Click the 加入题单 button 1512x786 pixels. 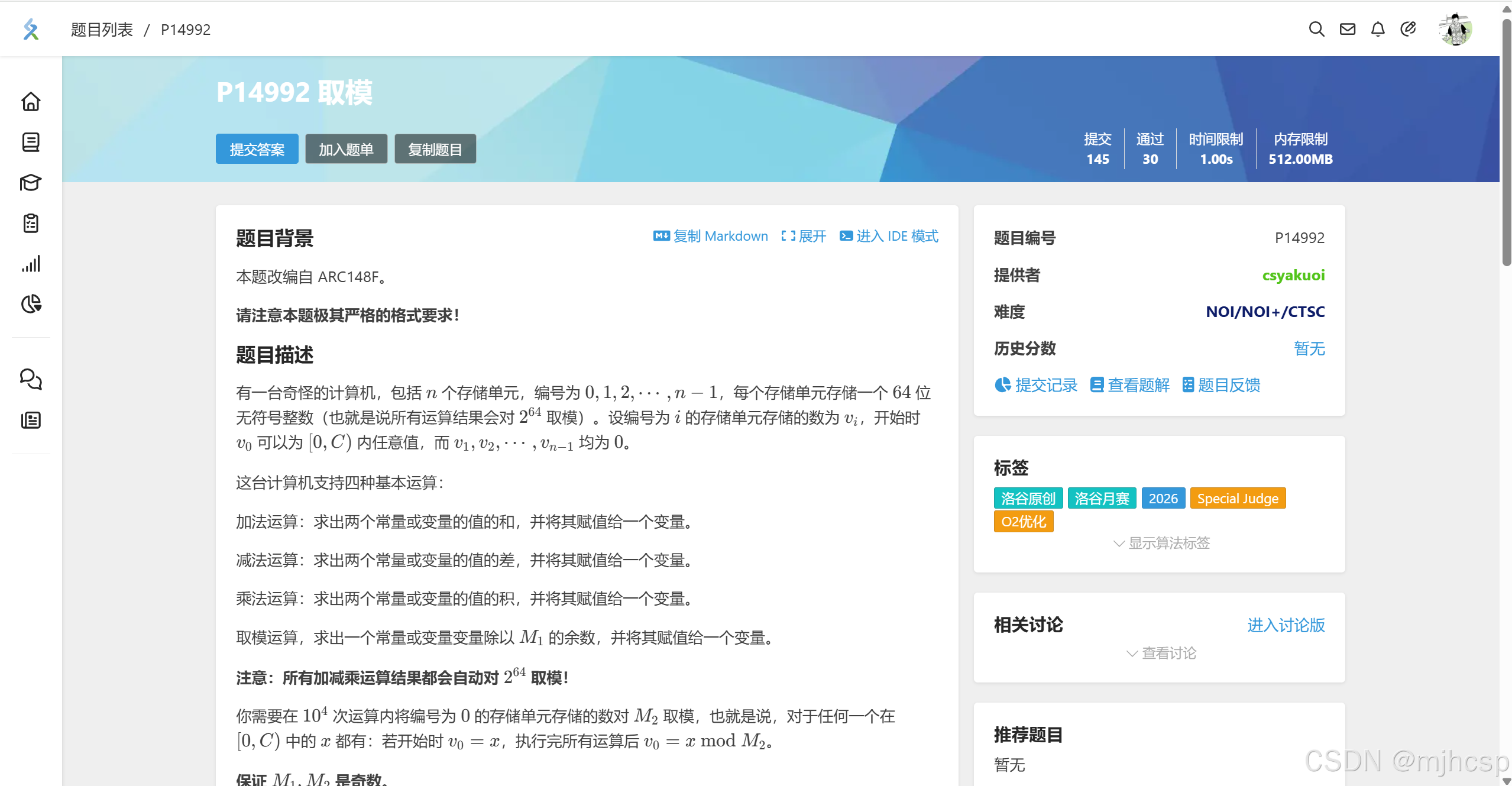click(346, 149)
